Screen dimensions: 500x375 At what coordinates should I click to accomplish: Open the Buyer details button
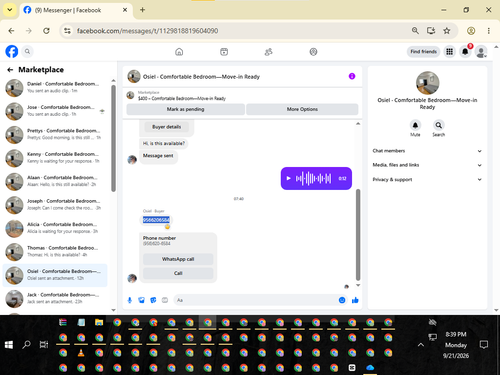click(x=167, y=127)
